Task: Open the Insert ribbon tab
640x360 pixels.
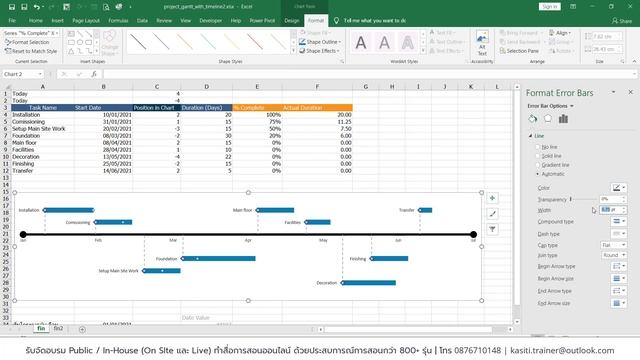Action: [57, 20]
